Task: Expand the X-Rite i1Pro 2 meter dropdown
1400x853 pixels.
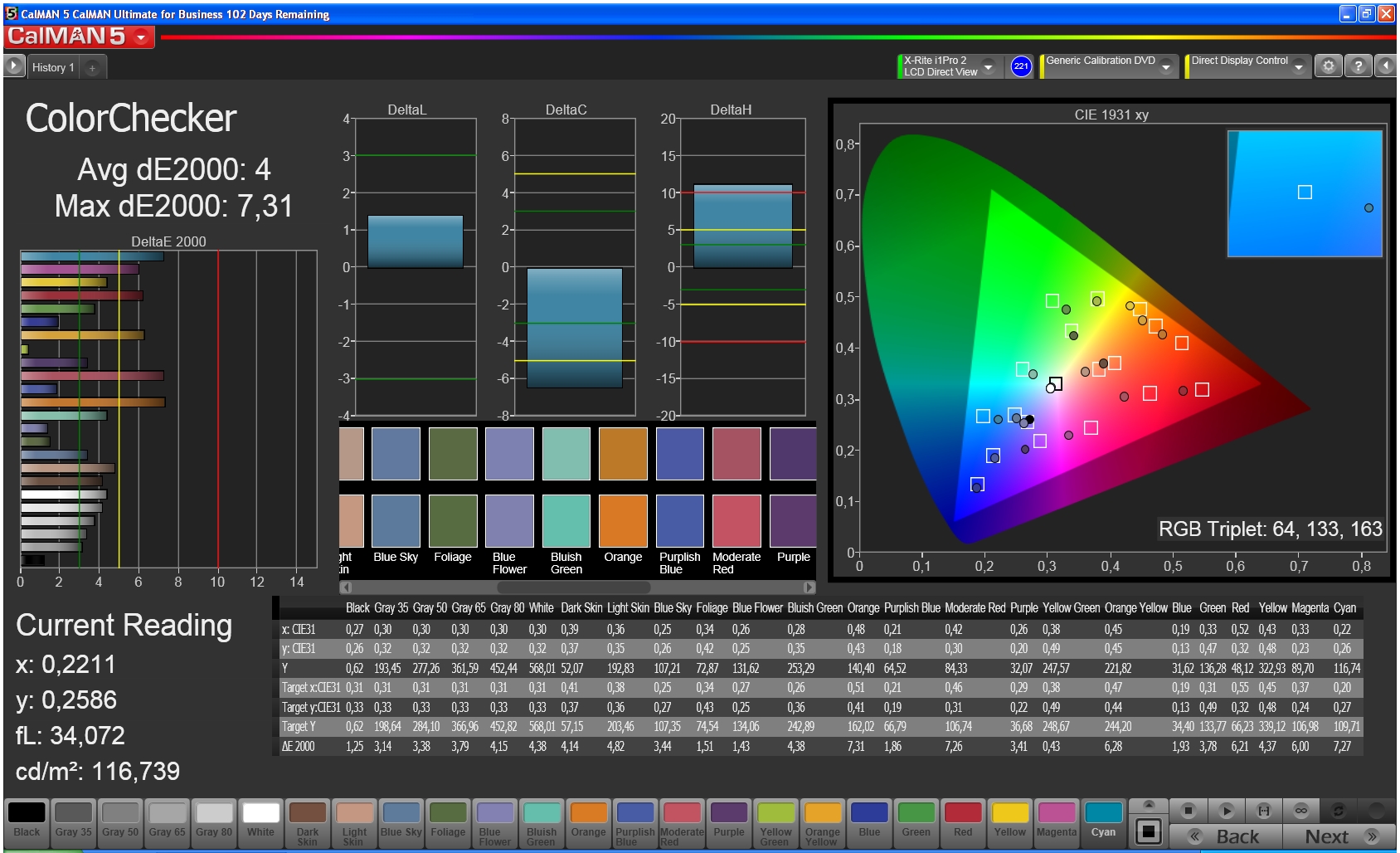Action: (988, 66)
